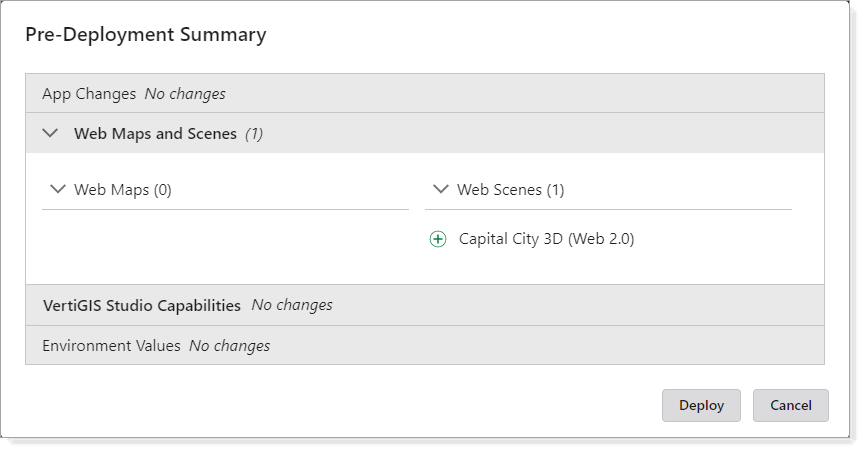The width and height of the screenshot is (865, 453).
Task: Click the green plus icon beside Capital City 3D
Action: point(437,239)
